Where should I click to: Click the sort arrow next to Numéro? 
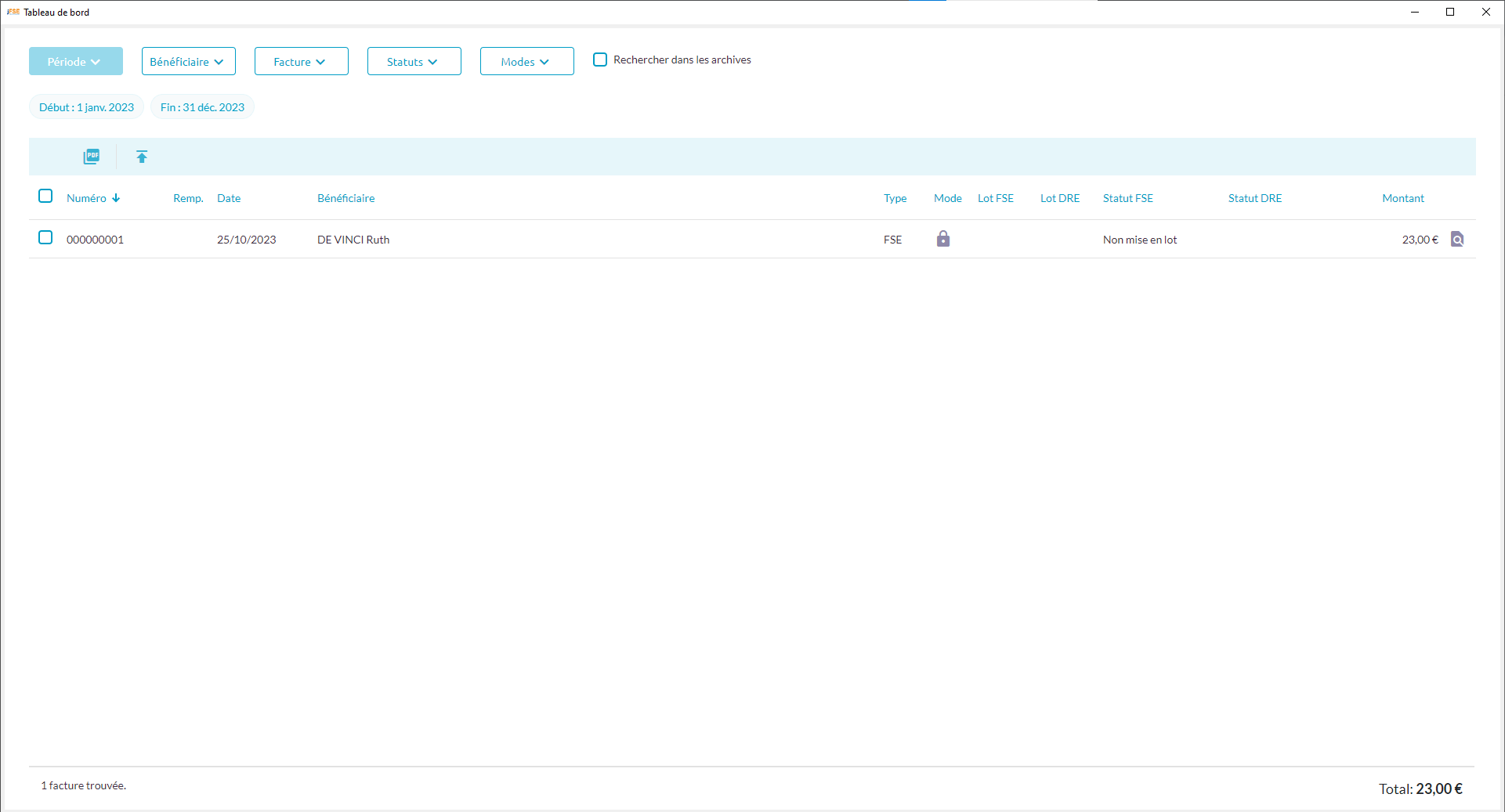click(116, 198)
